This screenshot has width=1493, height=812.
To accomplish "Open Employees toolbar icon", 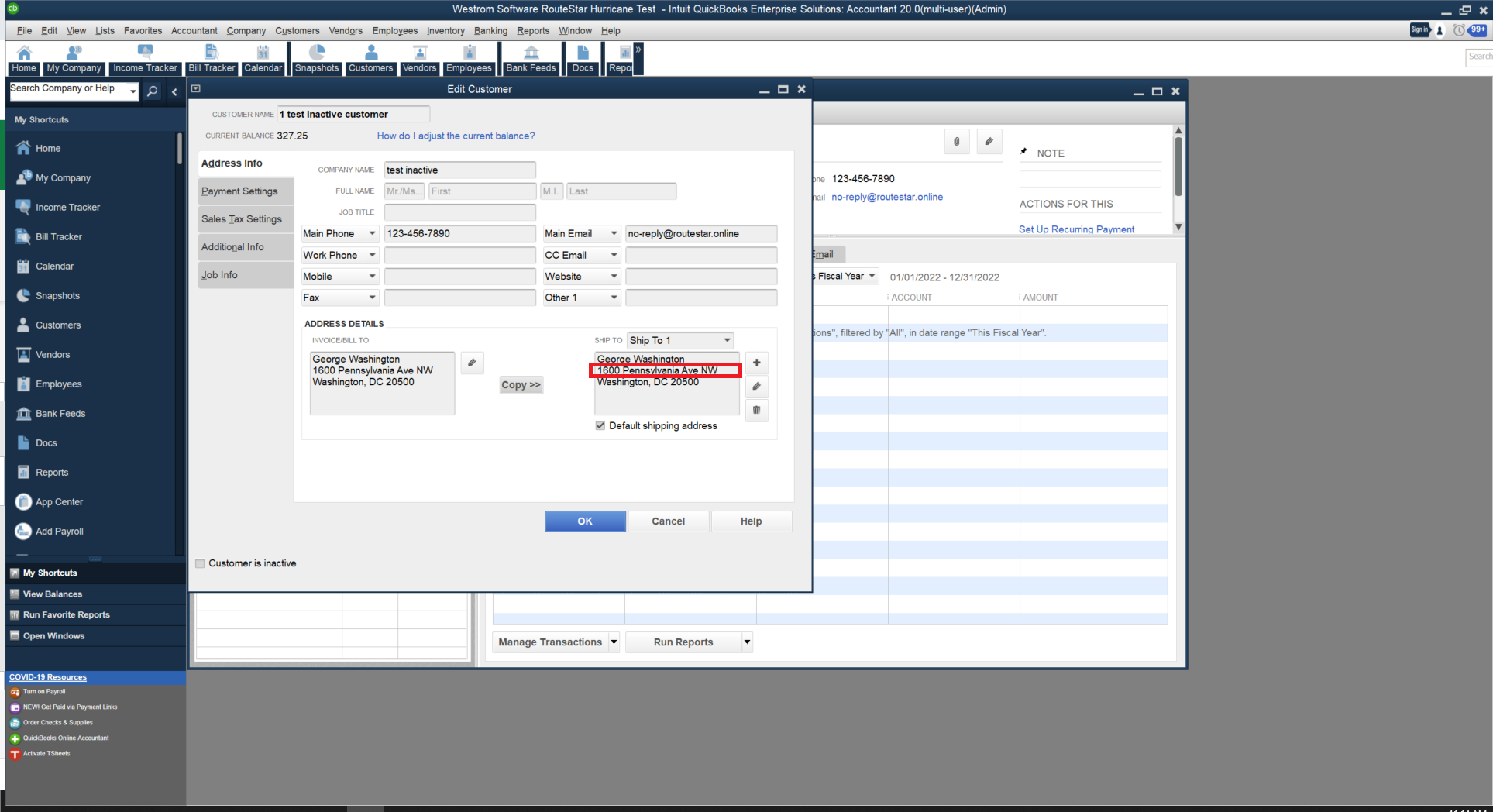I will 470,59.
